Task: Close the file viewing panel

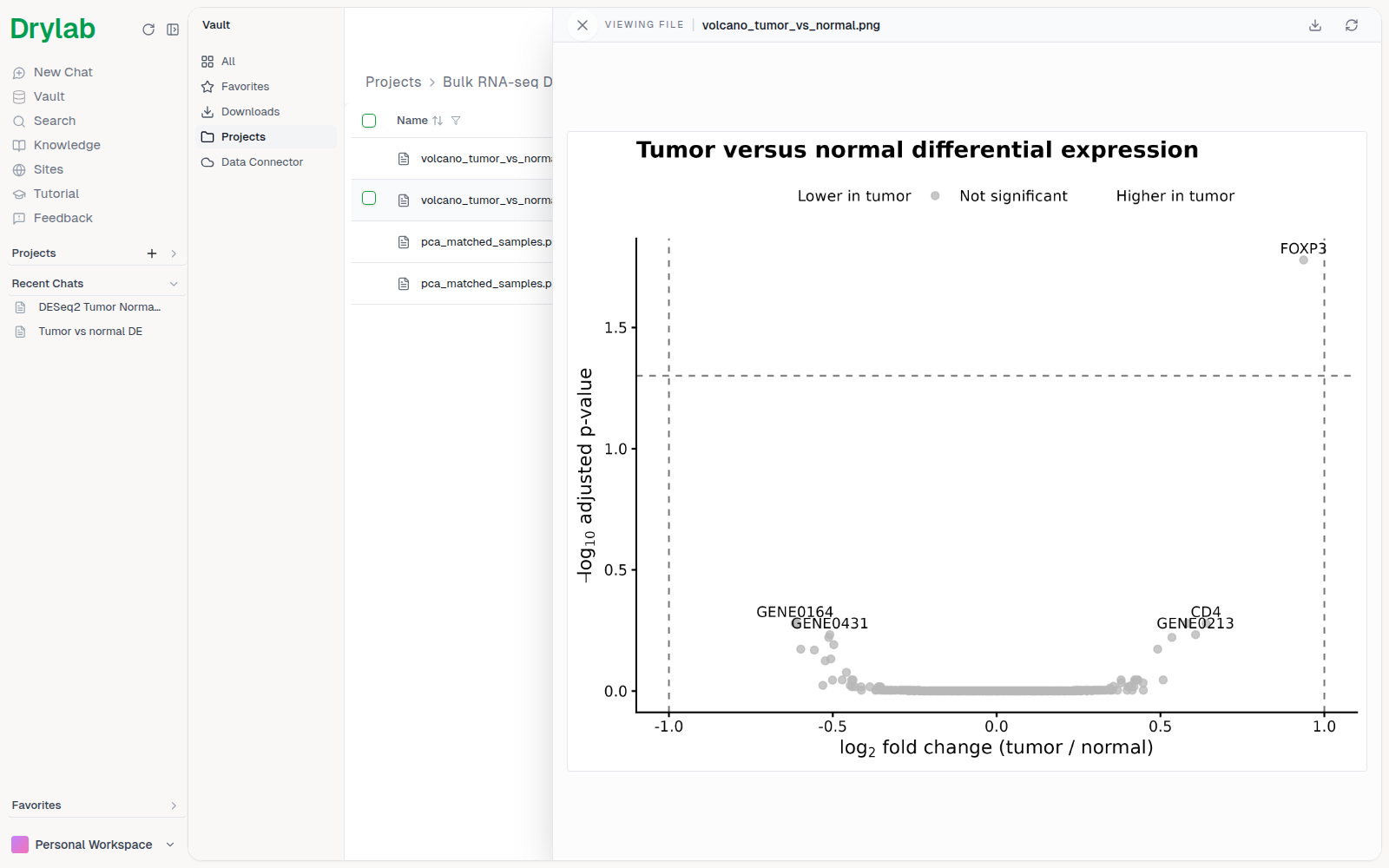Action: pyautogui.click(x=583, y=25)
